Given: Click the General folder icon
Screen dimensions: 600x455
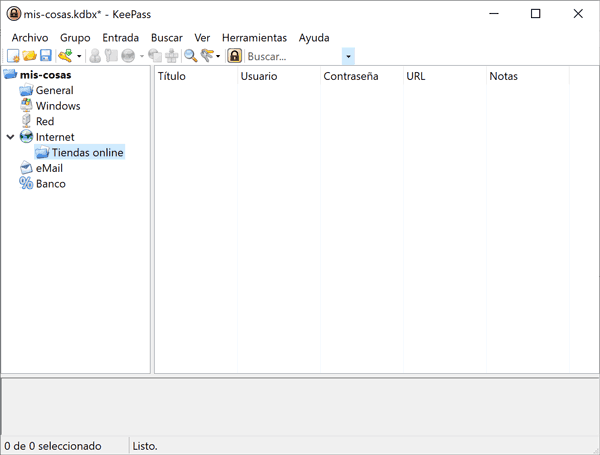Looking at the screenshot, I should pos(26,90).
